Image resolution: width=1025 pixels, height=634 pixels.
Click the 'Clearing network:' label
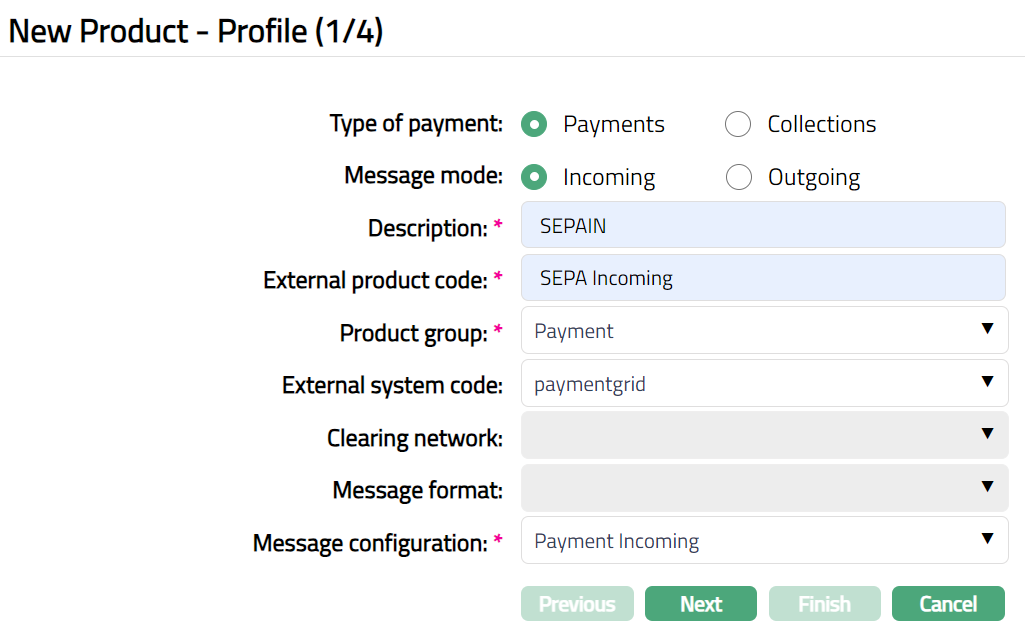pyautogui.click(x=414, y=438)
